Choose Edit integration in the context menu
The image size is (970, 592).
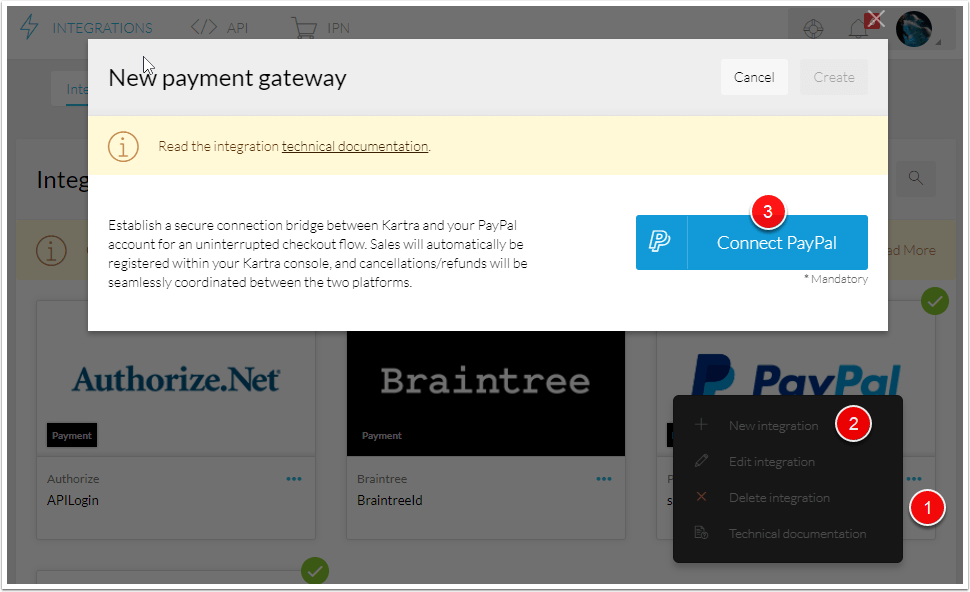(x=771, y=462)
